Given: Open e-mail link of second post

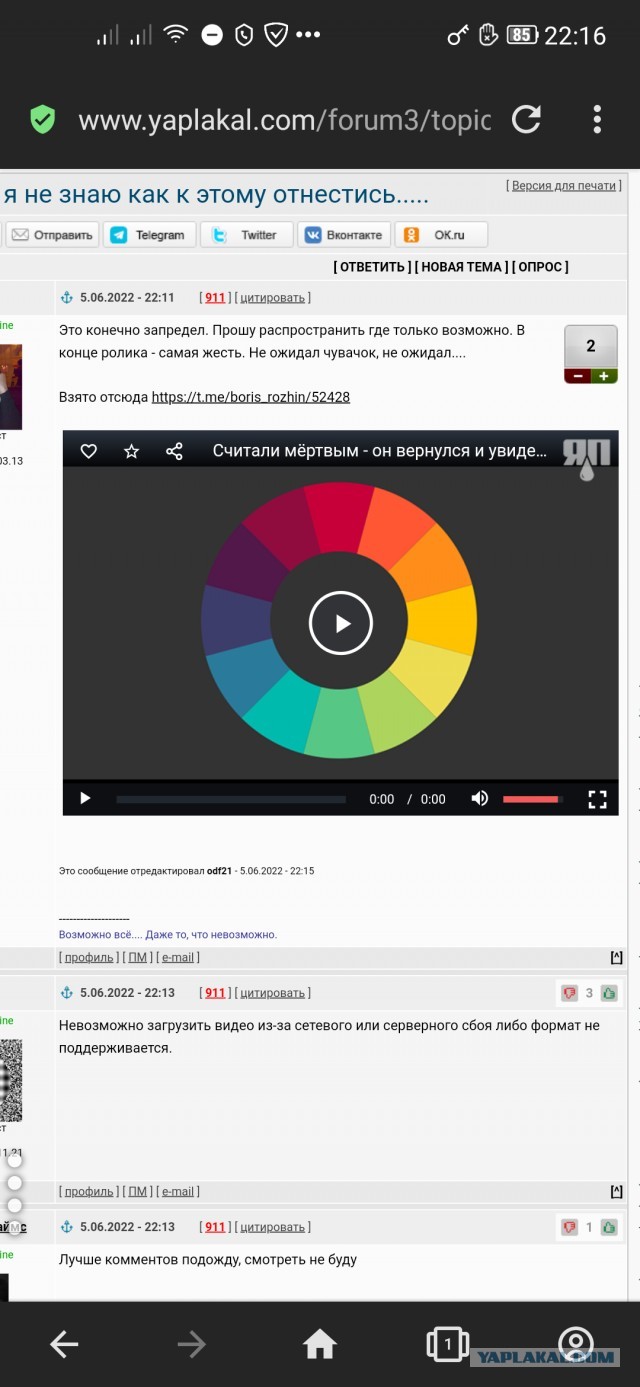Looking at the screenshot, I should pos(178,1191).
